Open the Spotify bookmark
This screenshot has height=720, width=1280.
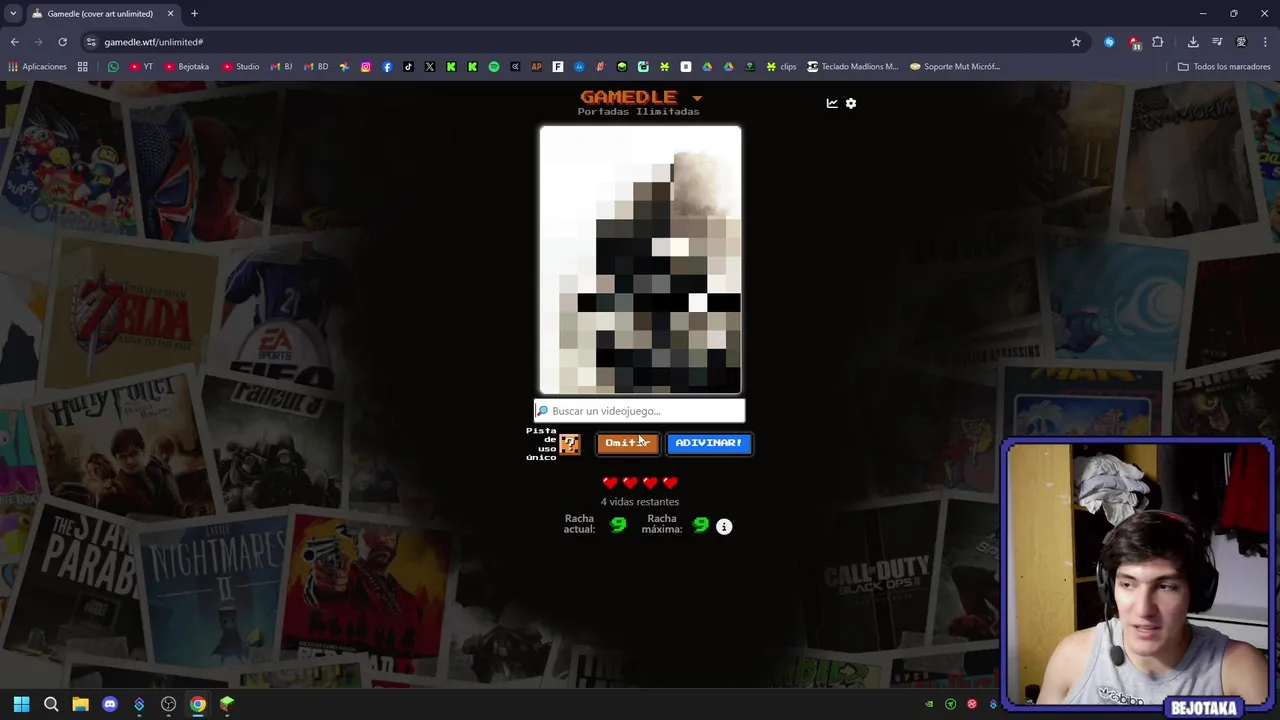point(494,67)
